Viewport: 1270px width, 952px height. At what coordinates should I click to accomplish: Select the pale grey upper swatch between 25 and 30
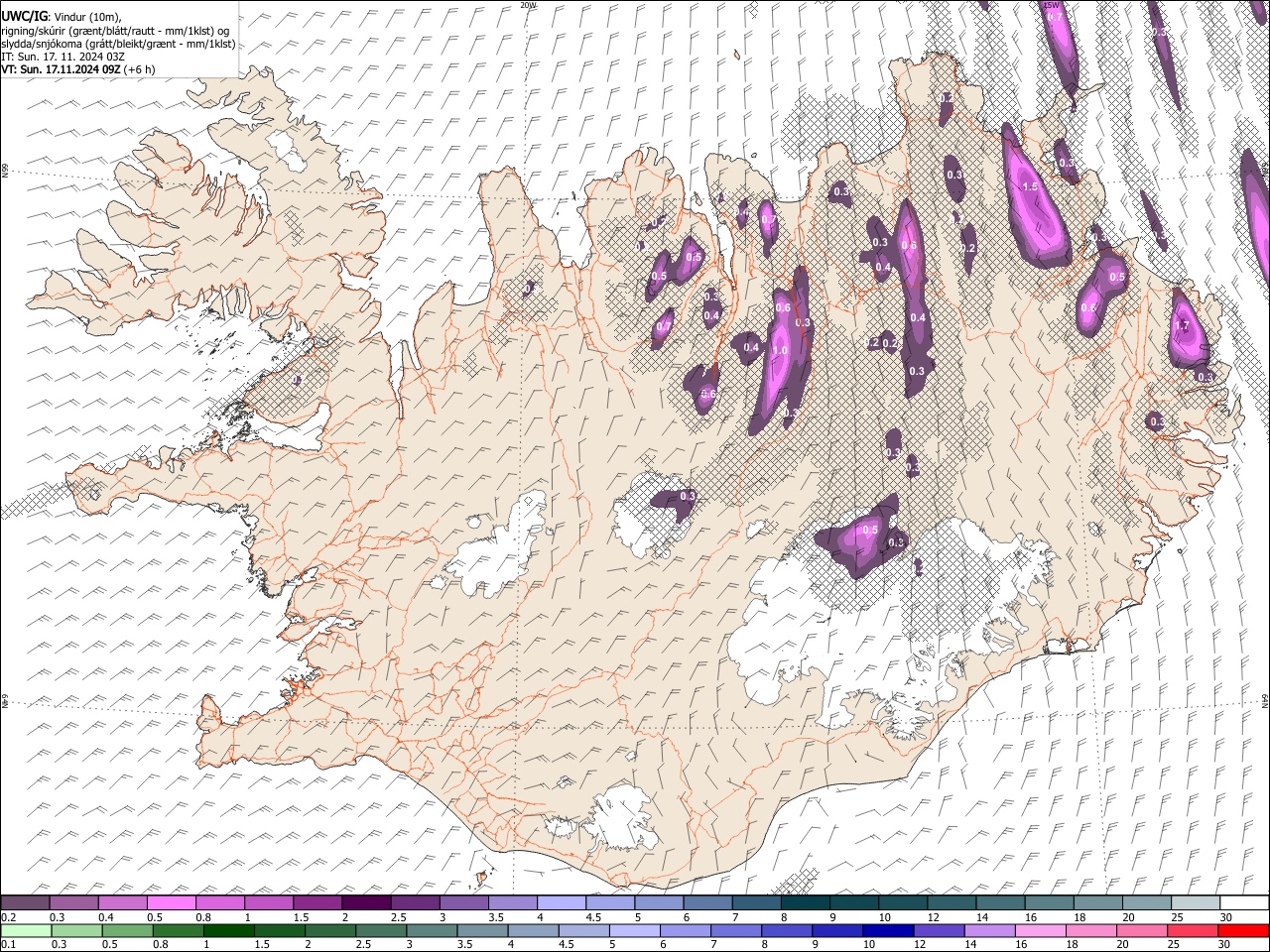coord(1196,903)
